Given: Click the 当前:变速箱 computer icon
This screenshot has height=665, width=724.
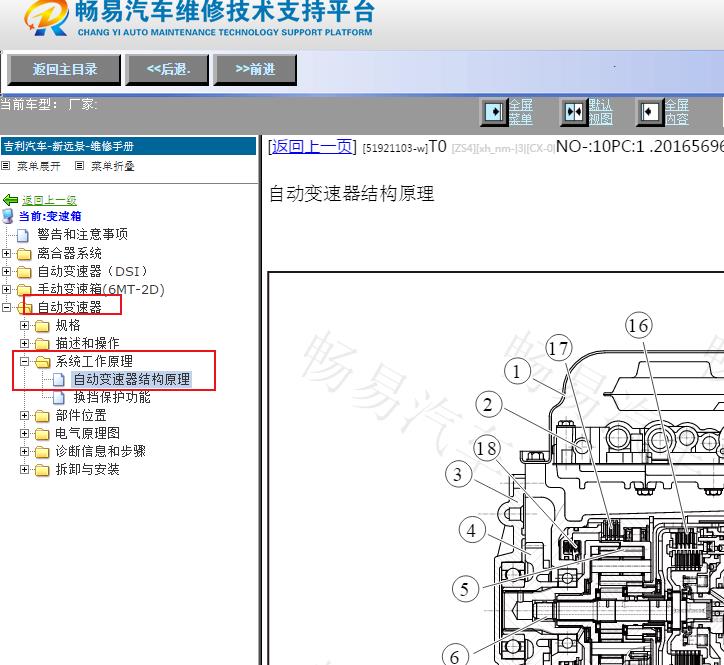Looking at the screenshot, I should click(8, 216).
